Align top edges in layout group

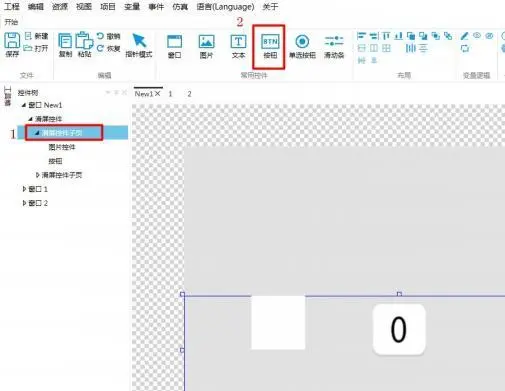click(386, 36)
